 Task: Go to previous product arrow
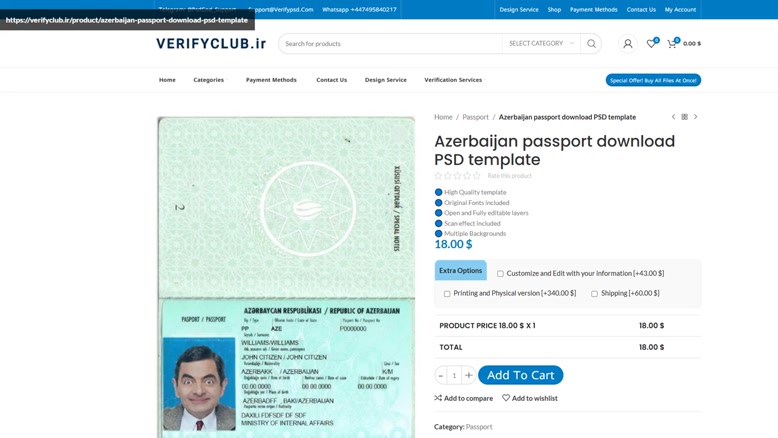(x=673, y=117)
